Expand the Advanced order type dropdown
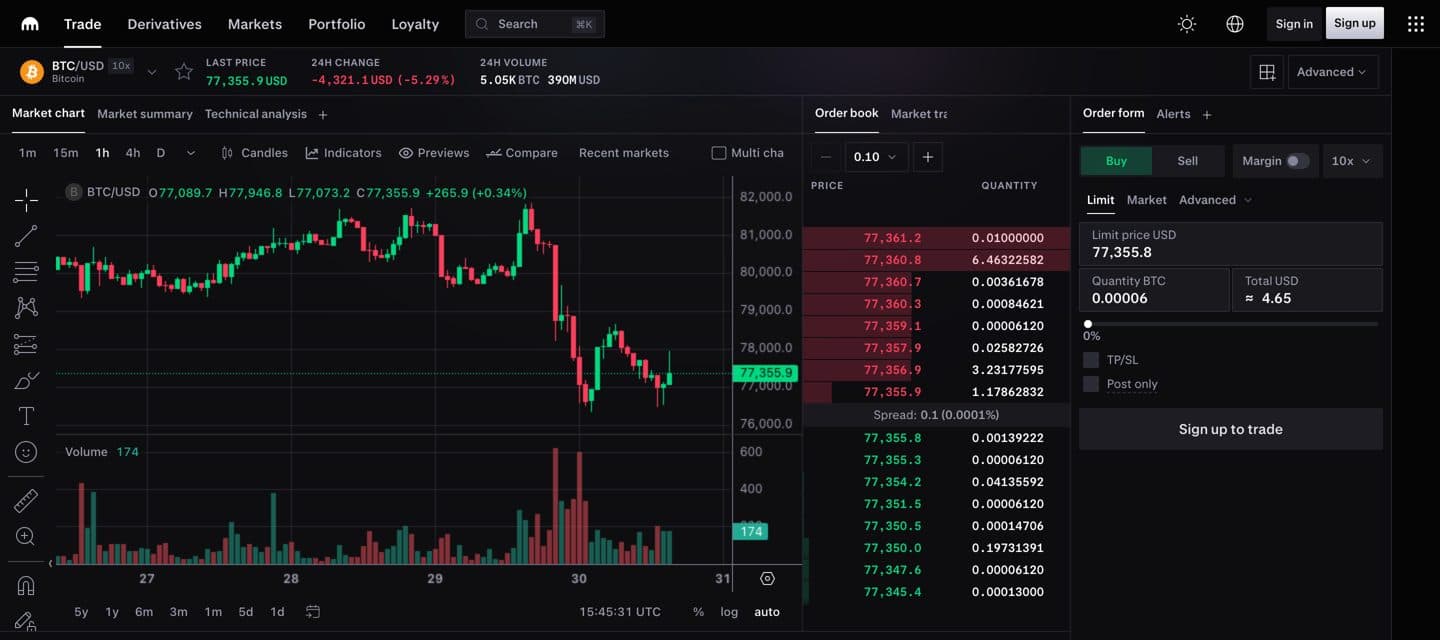The height and width of the screenshot is (640, 1440). tap(1215, 200)
